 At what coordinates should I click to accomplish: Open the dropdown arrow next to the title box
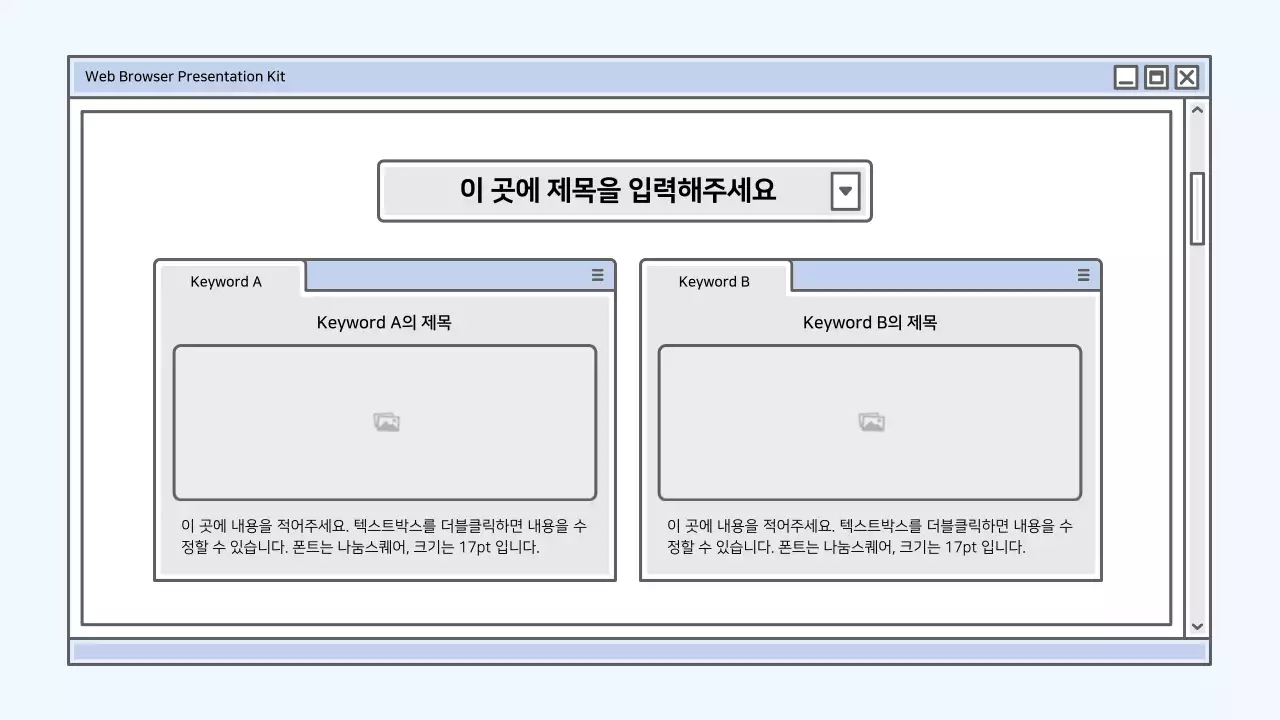tap(846, 190)
